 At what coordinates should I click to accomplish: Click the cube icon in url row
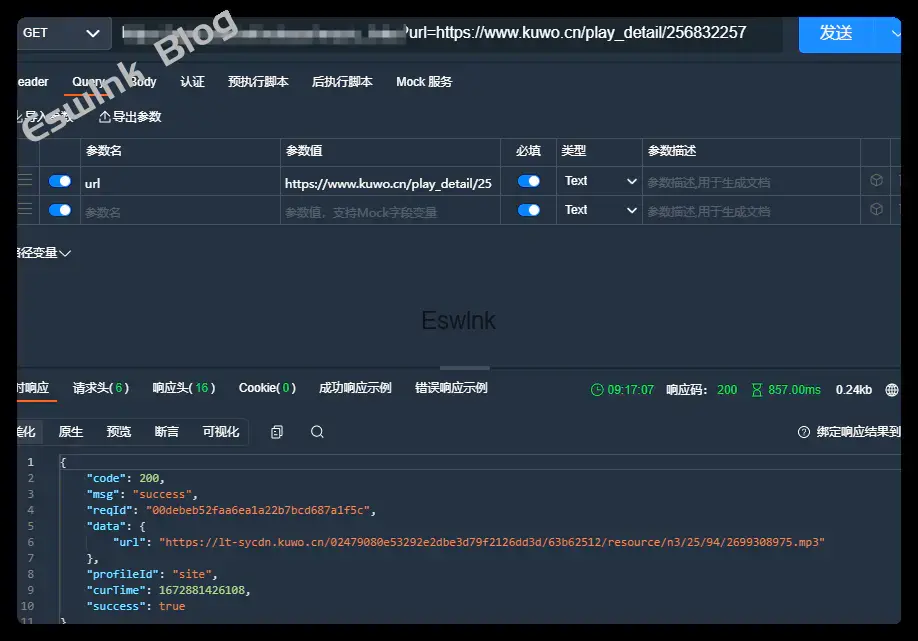876,181
